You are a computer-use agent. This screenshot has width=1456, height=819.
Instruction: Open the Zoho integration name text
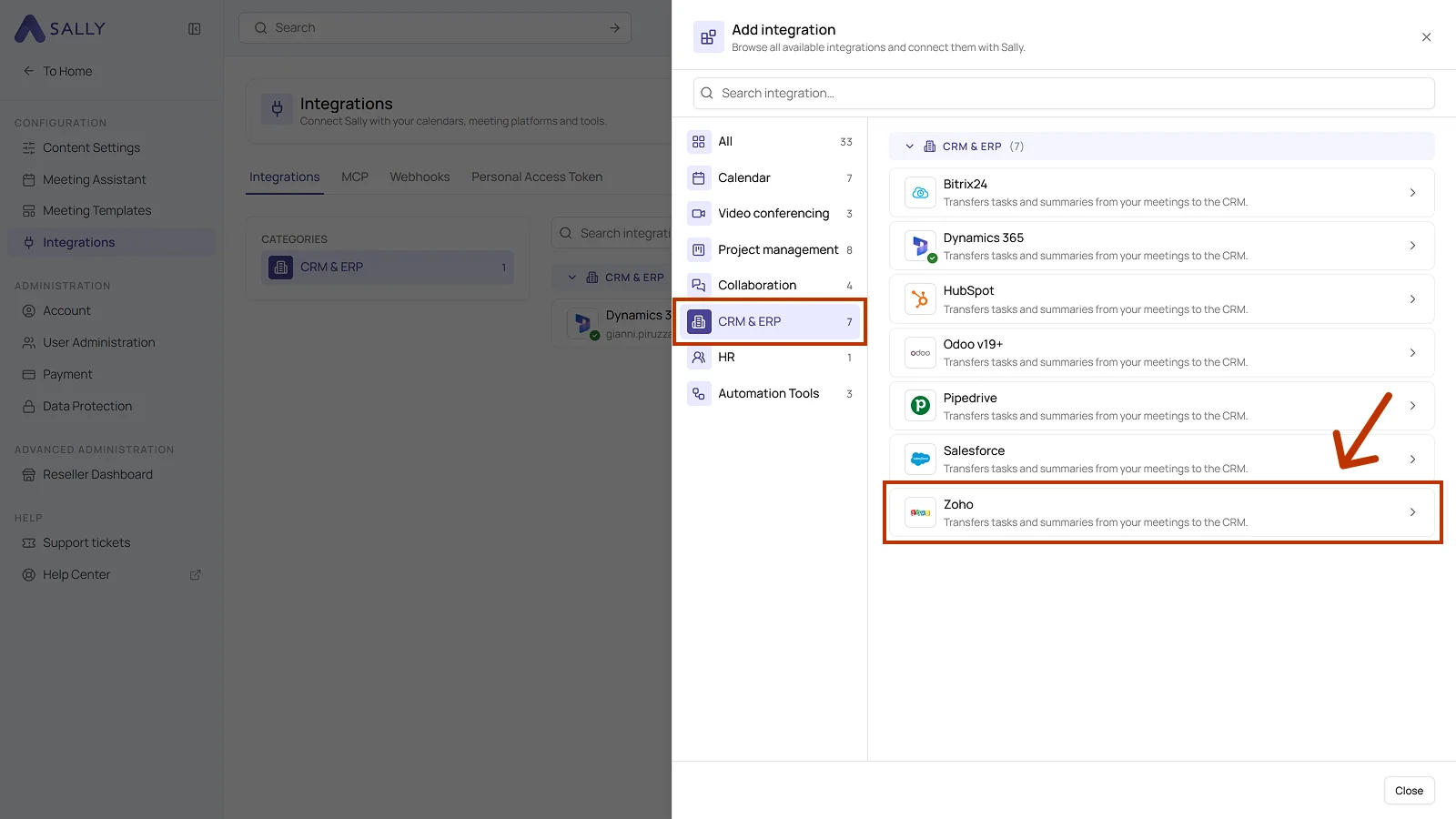click(958, 504)
